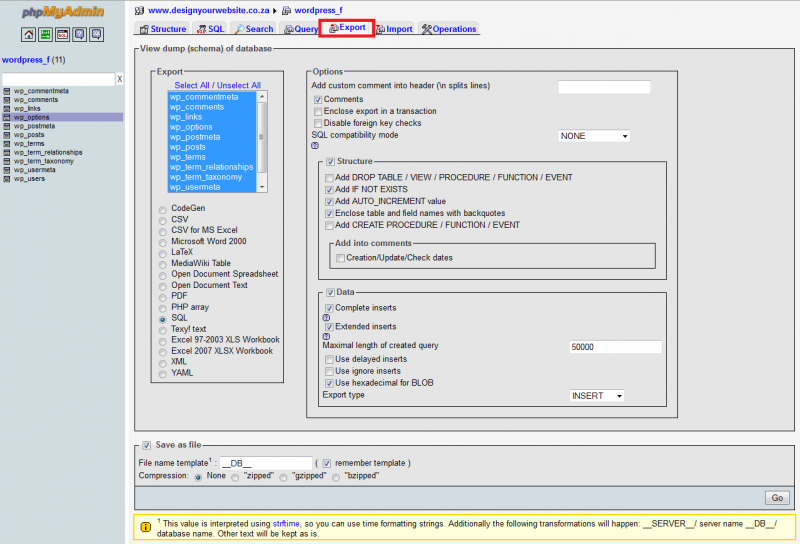Image resolution: width=800 pixels, height=544 pixels.
Task: Go to phpMyAdmin home icon
Action: [29, 35]
